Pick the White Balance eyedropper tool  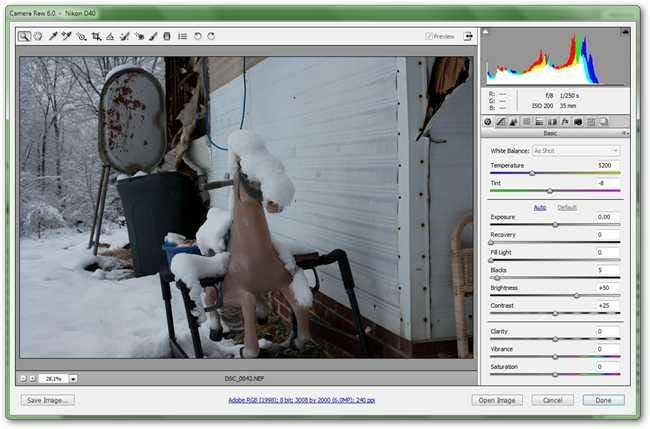[x=53, y=36]
